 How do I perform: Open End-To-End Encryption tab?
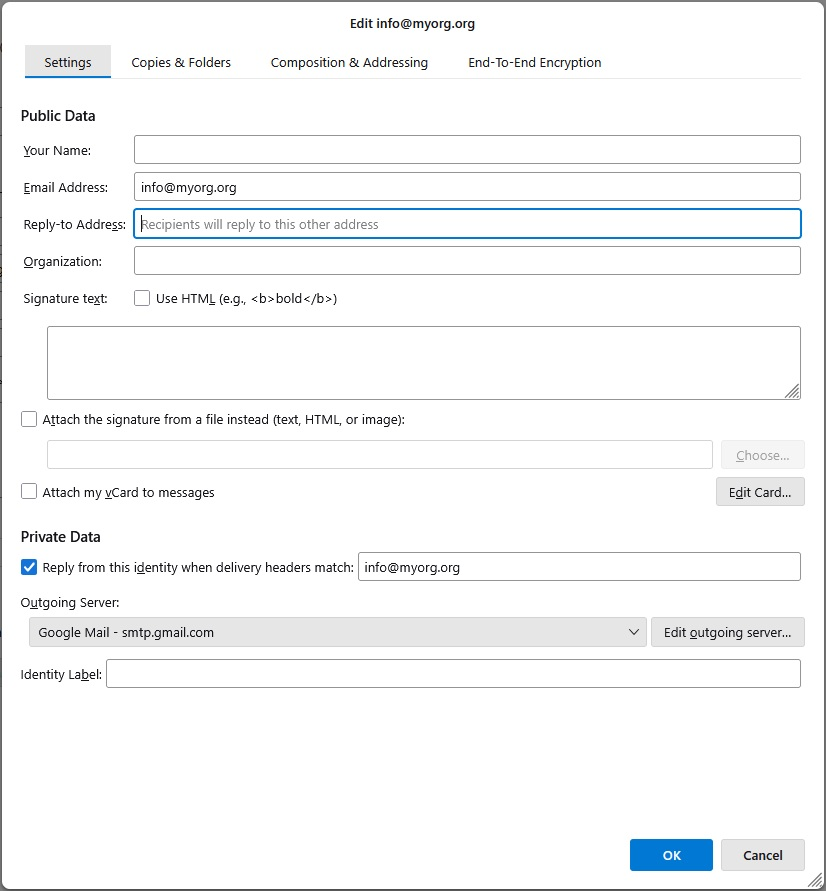click(x=534, y=62)
